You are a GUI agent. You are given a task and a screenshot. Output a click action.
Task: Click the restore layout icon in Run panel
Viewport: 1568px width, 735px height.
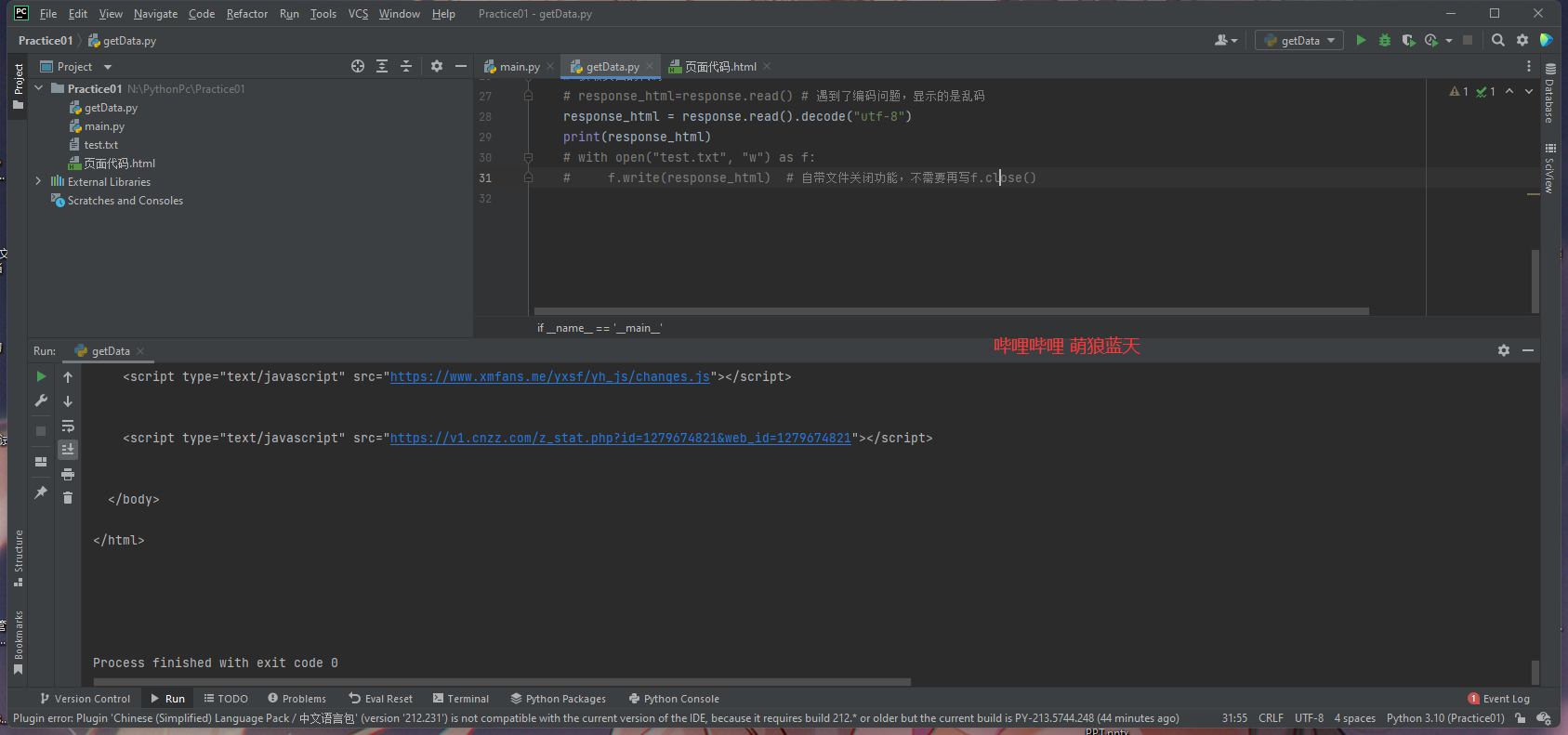(x=41, y=462)
